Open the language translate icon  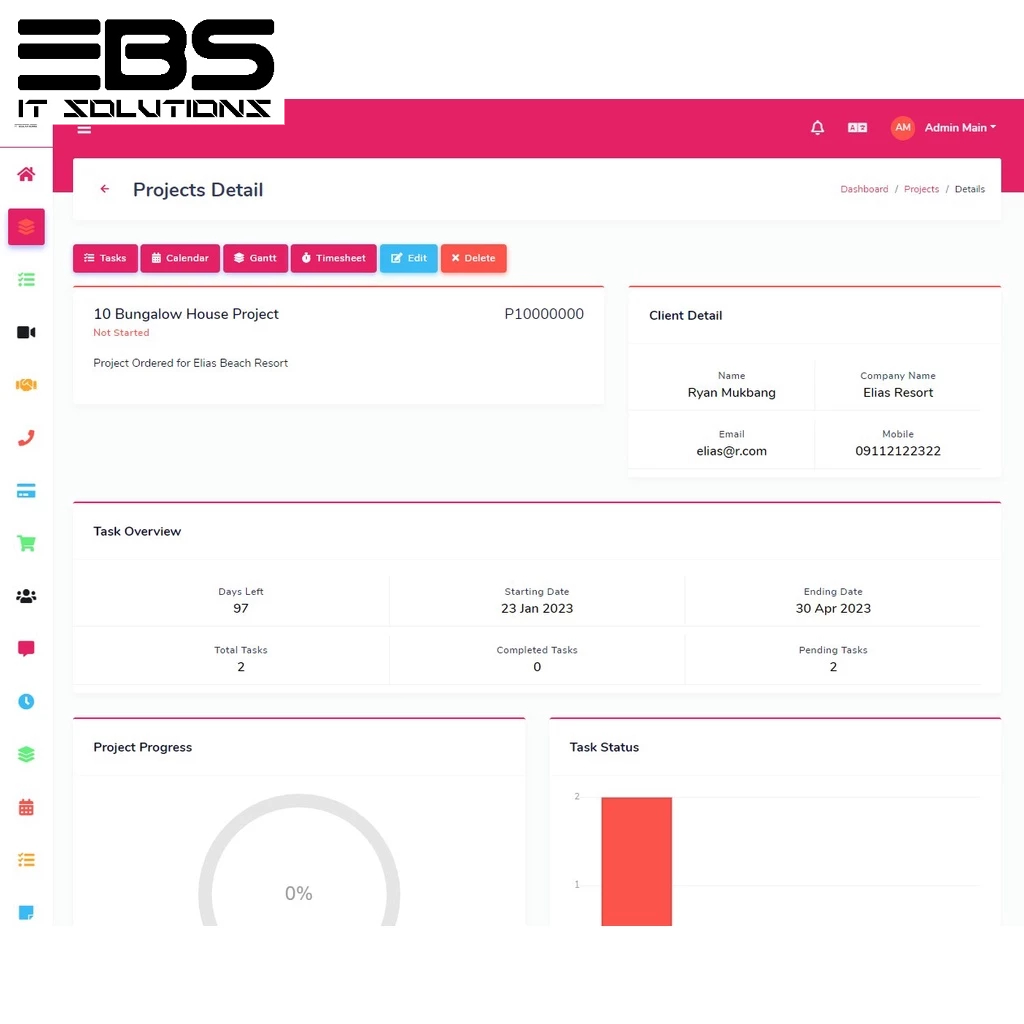(x=857, y=128)
